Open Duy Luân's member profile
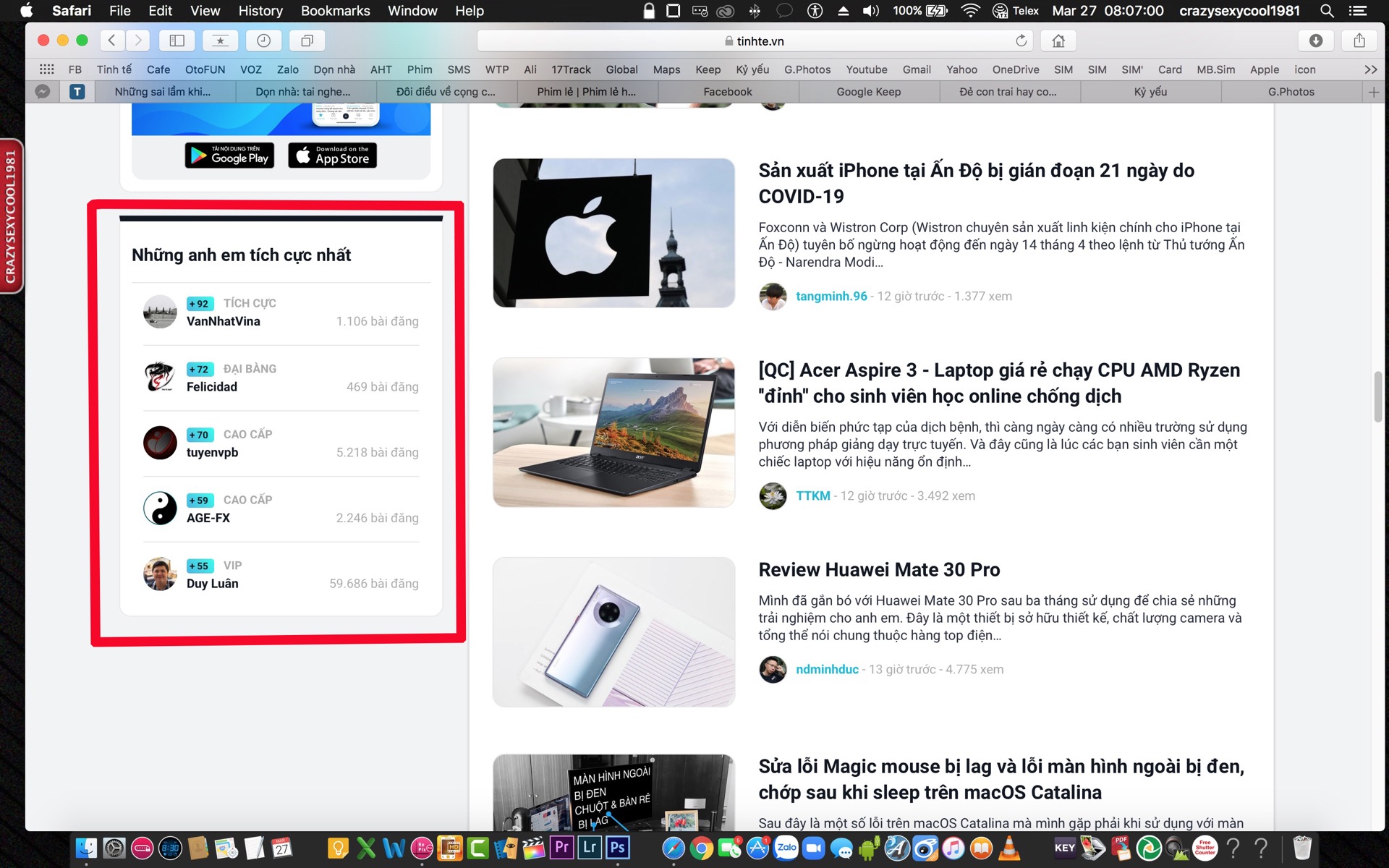The width and height of the screenshot is (1389, 868). (213, 584)
